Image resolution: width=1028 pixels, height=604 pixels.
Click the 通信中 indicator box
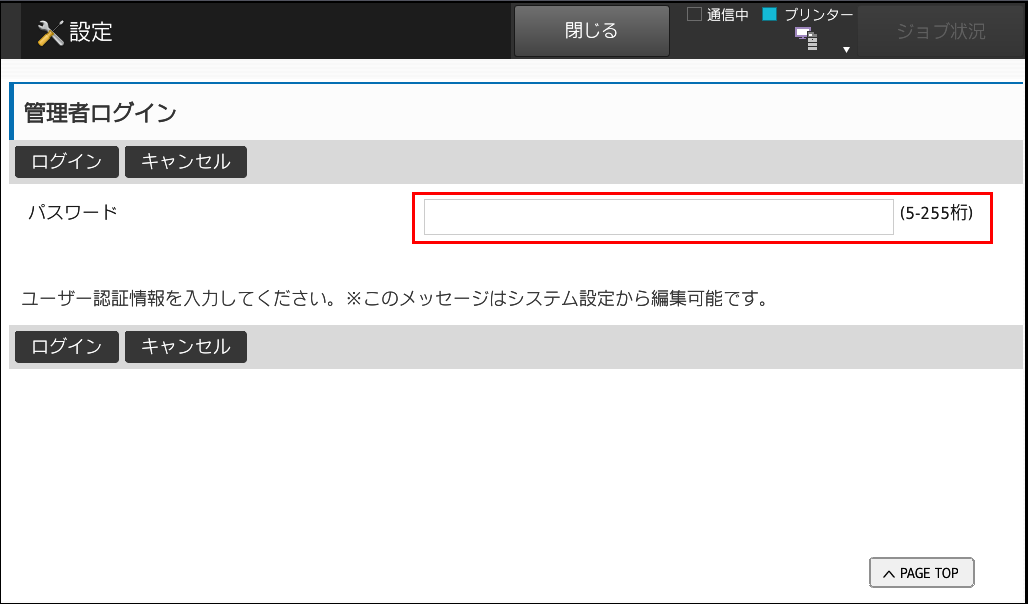click(694, 14)
